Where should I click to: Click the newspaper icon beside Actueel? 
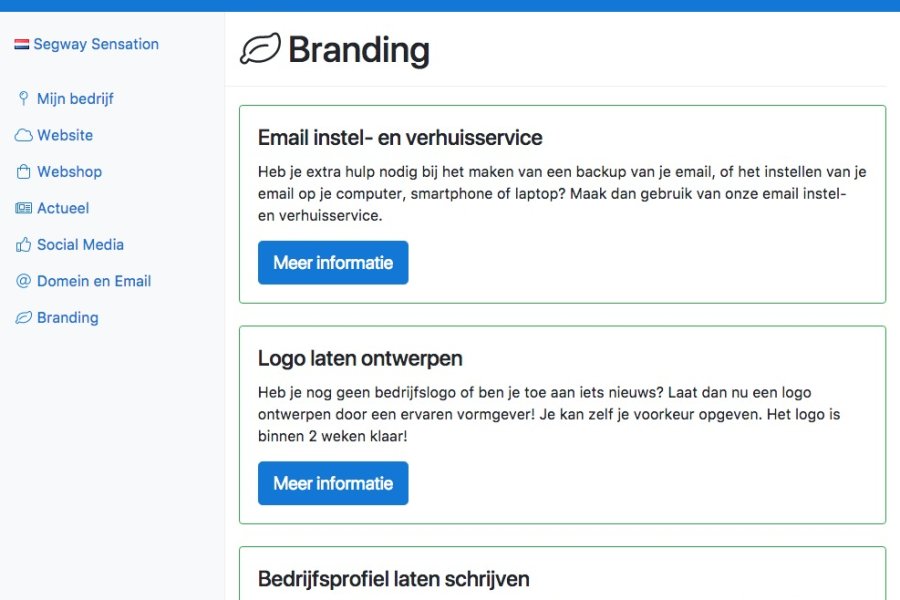(24, 208)
